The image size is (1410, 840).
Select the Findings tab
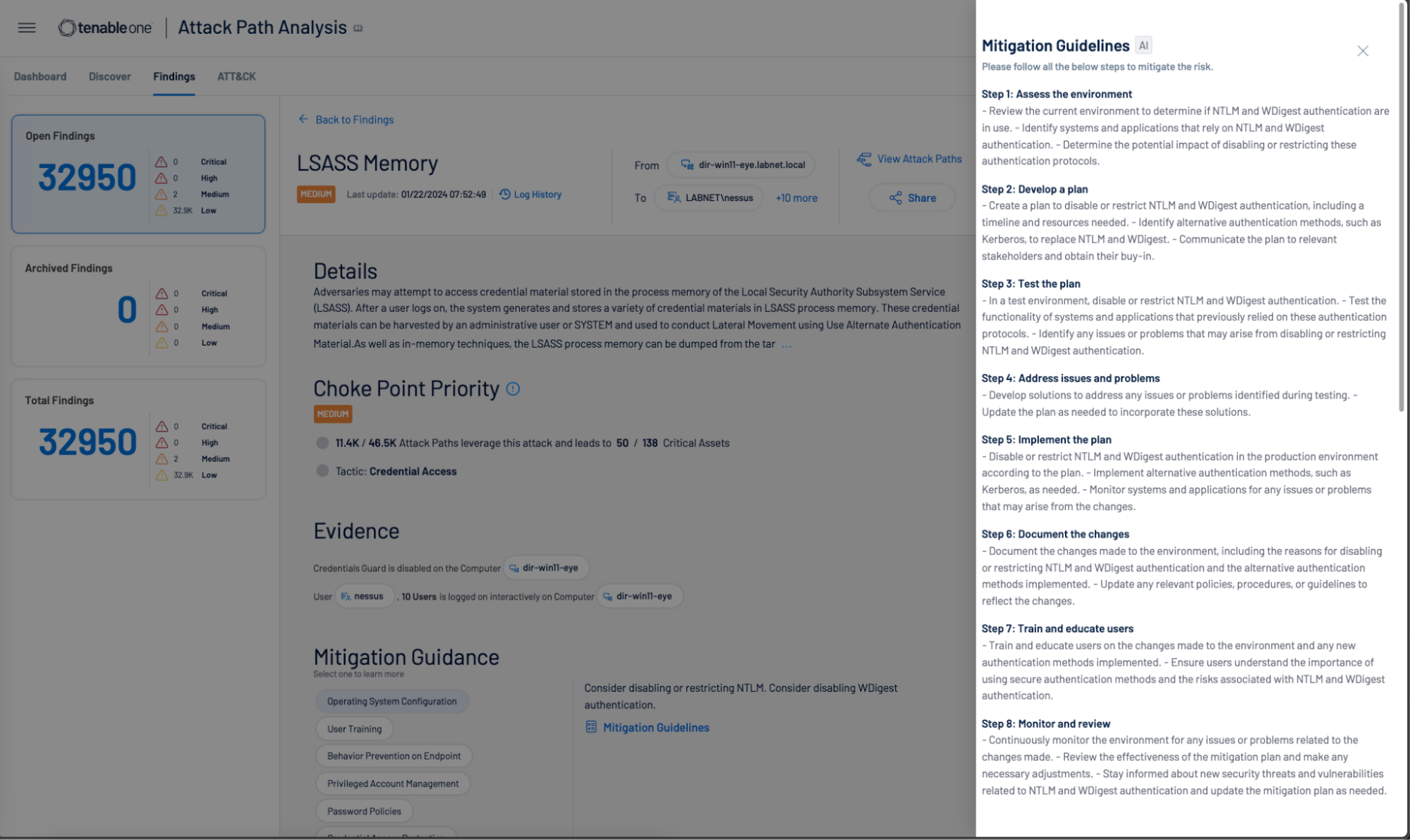[173, 77]
